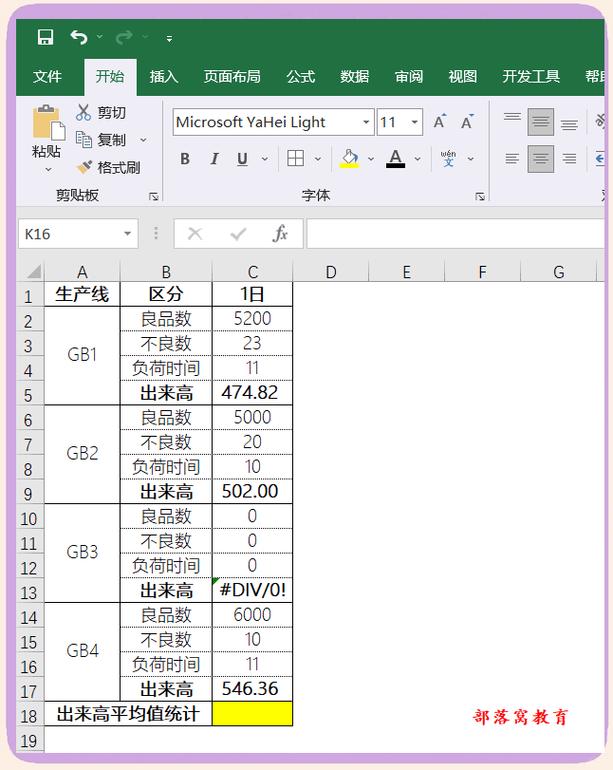Open the 文件 menu

click(48, 77)
